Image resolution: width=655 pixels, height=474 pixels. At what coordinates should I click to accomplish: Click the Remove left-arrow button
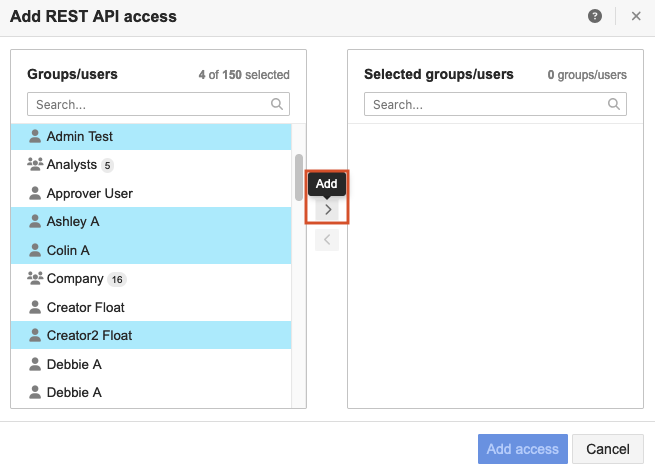coord(327,240)
